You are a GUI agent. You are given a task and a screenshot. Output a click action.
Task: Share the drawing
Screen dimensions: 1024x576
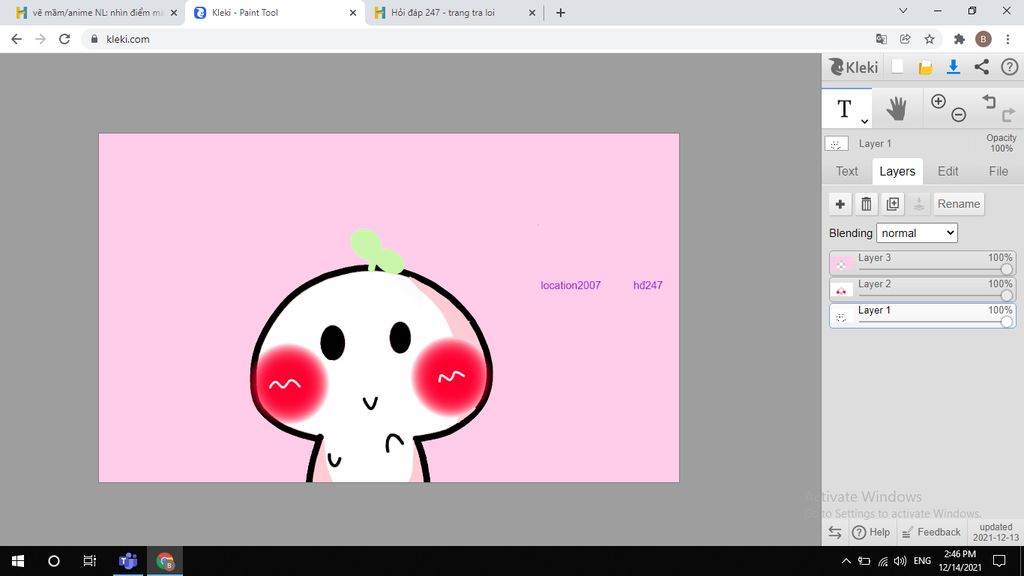(x=982, y=67)
